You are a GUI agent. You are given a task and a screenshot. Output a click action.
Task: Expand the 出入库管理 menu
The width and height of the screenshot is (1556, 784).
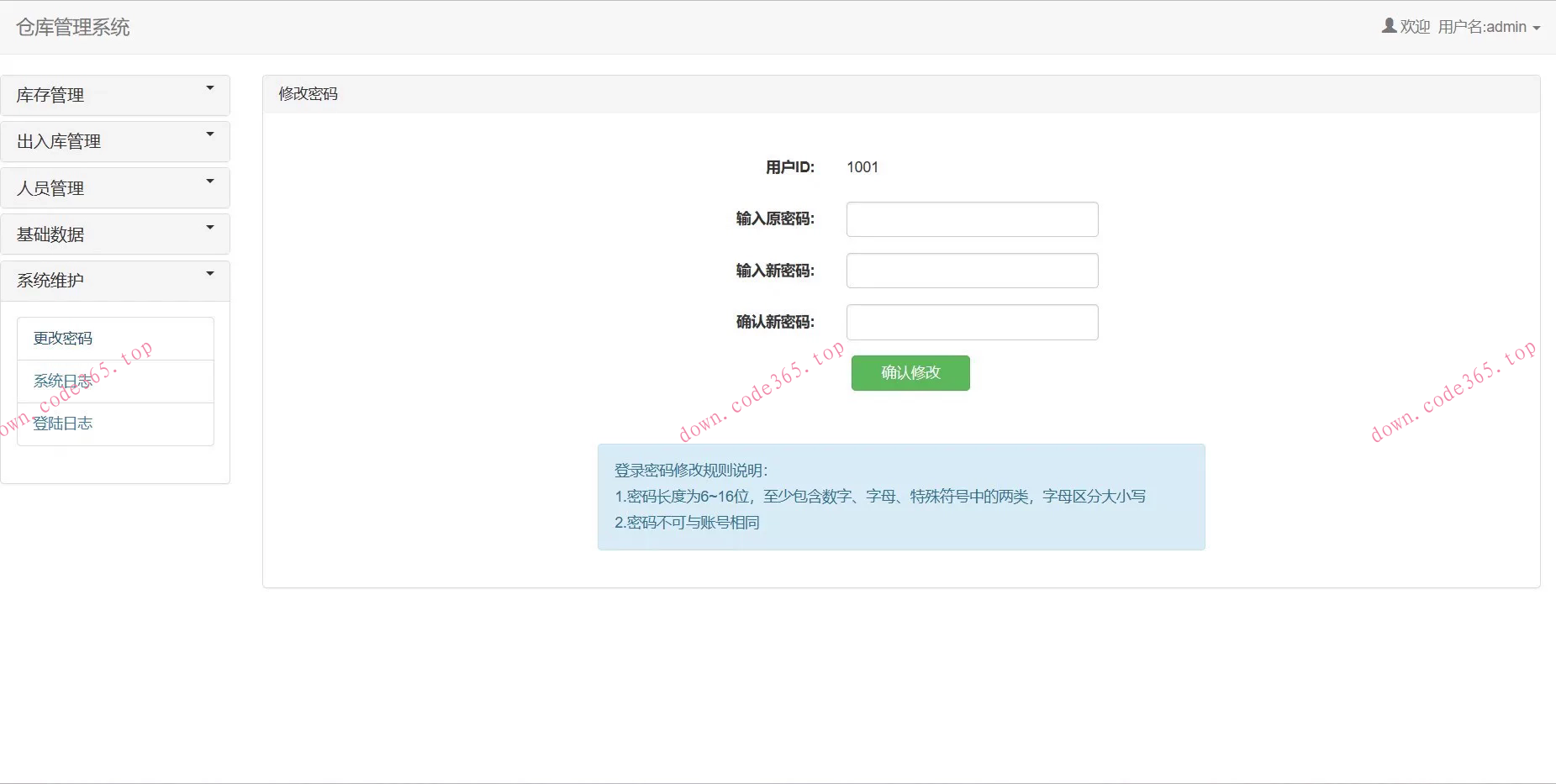115,141
